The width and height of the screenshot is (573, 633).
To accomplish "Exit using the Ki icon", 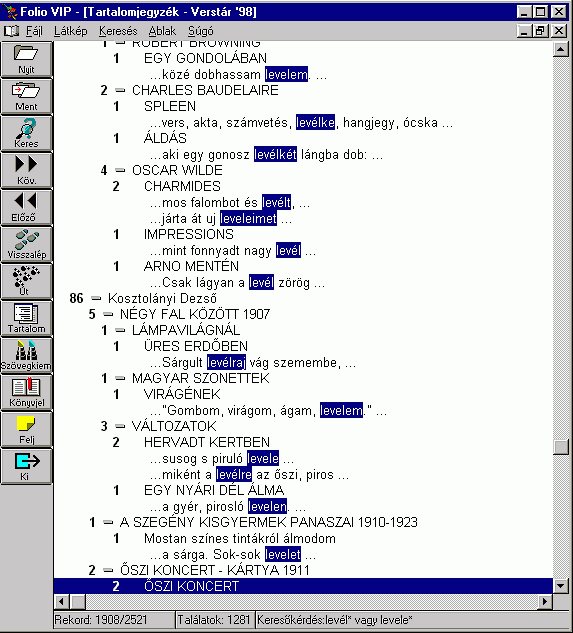I will coord(27,467).
